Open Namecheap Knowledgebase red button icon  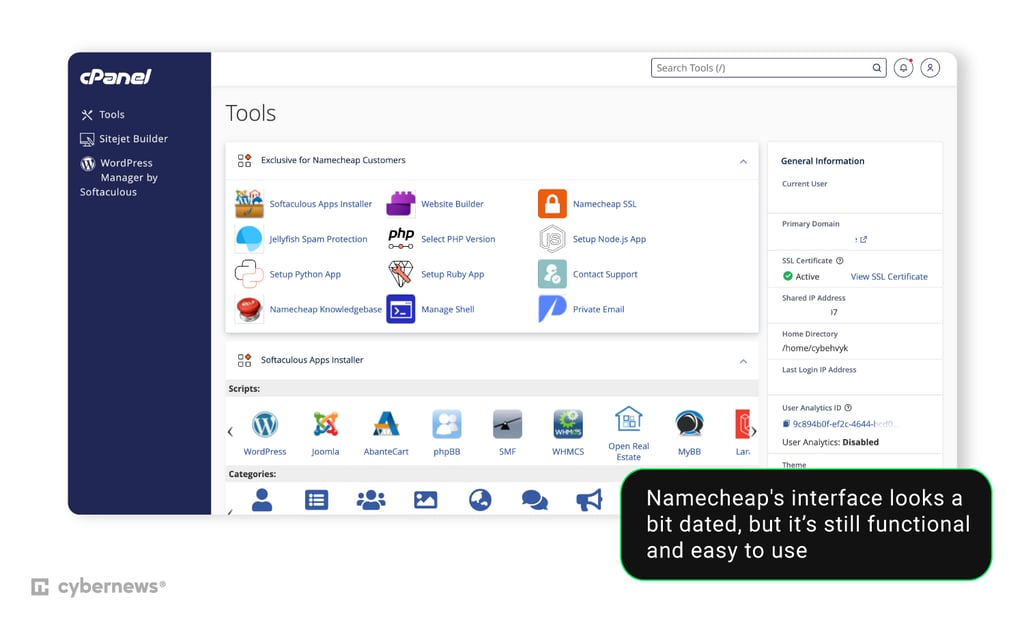click(249, 310)
